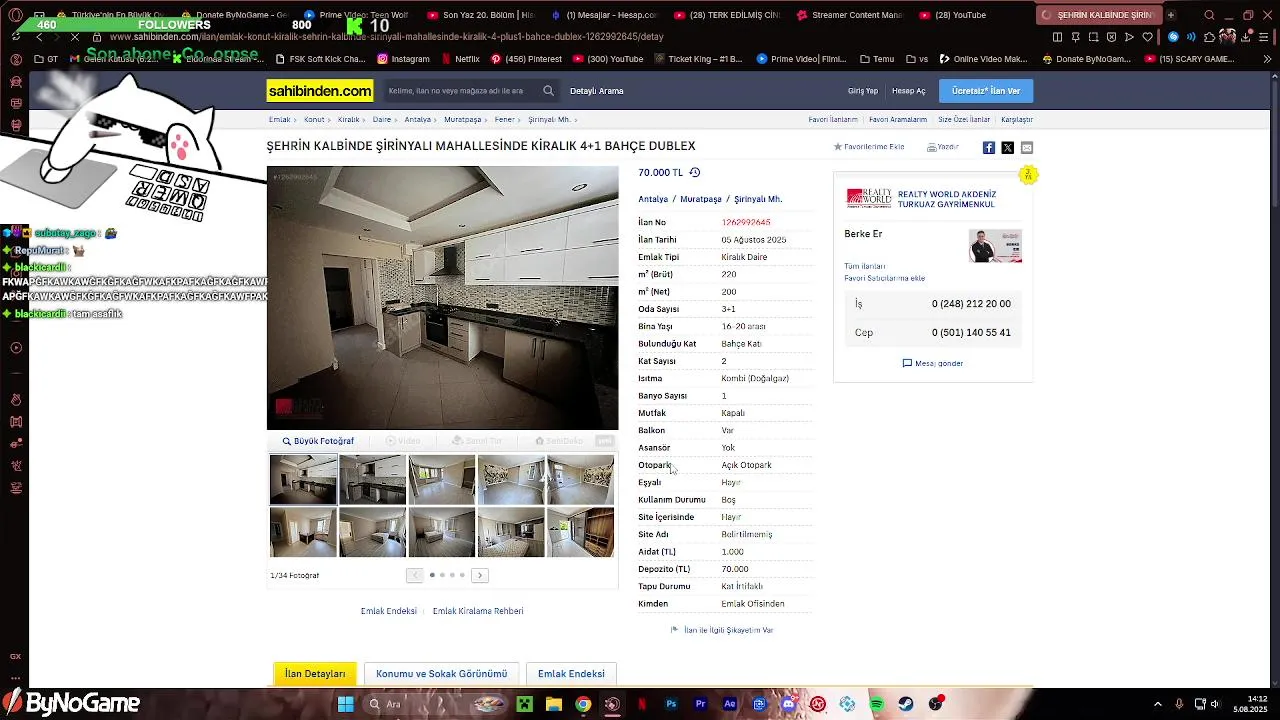Open Spotify from the taskbar
The height and width of the screenshot is (720, 1280).
[x=877, y=704]
